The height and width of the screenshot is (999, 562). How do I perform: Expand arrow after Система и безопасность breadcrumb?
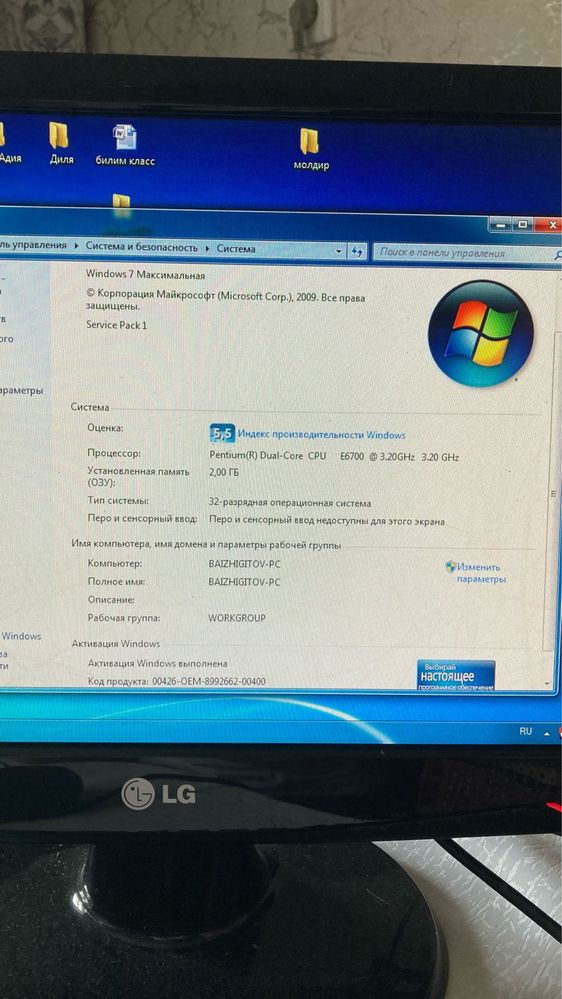click(207, 248)
